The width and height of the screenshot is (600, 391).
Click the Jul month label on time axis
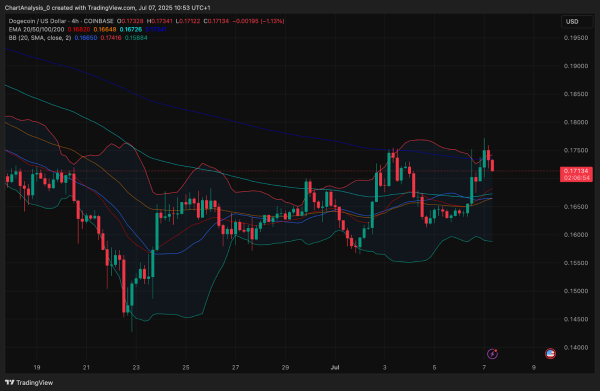click(x=335, y=367)
